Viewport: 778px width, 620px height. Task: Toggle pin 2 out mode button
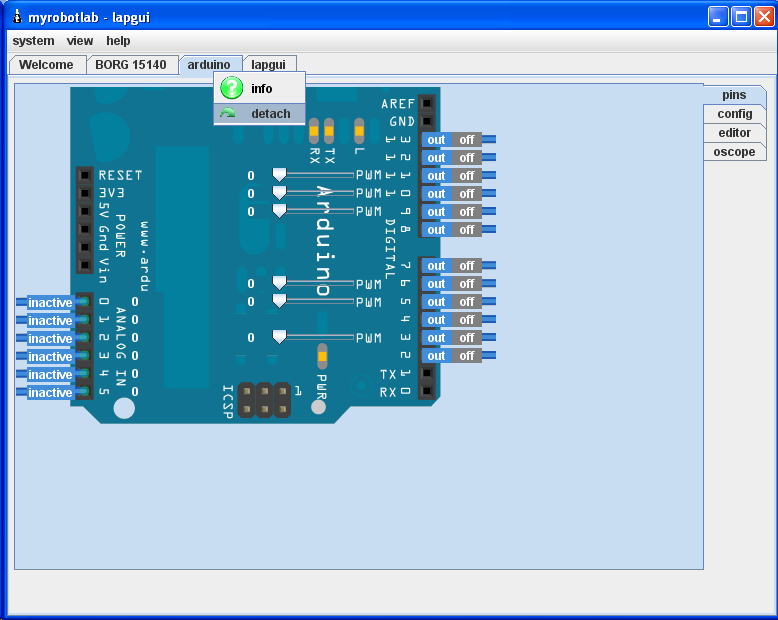point(437,356)
